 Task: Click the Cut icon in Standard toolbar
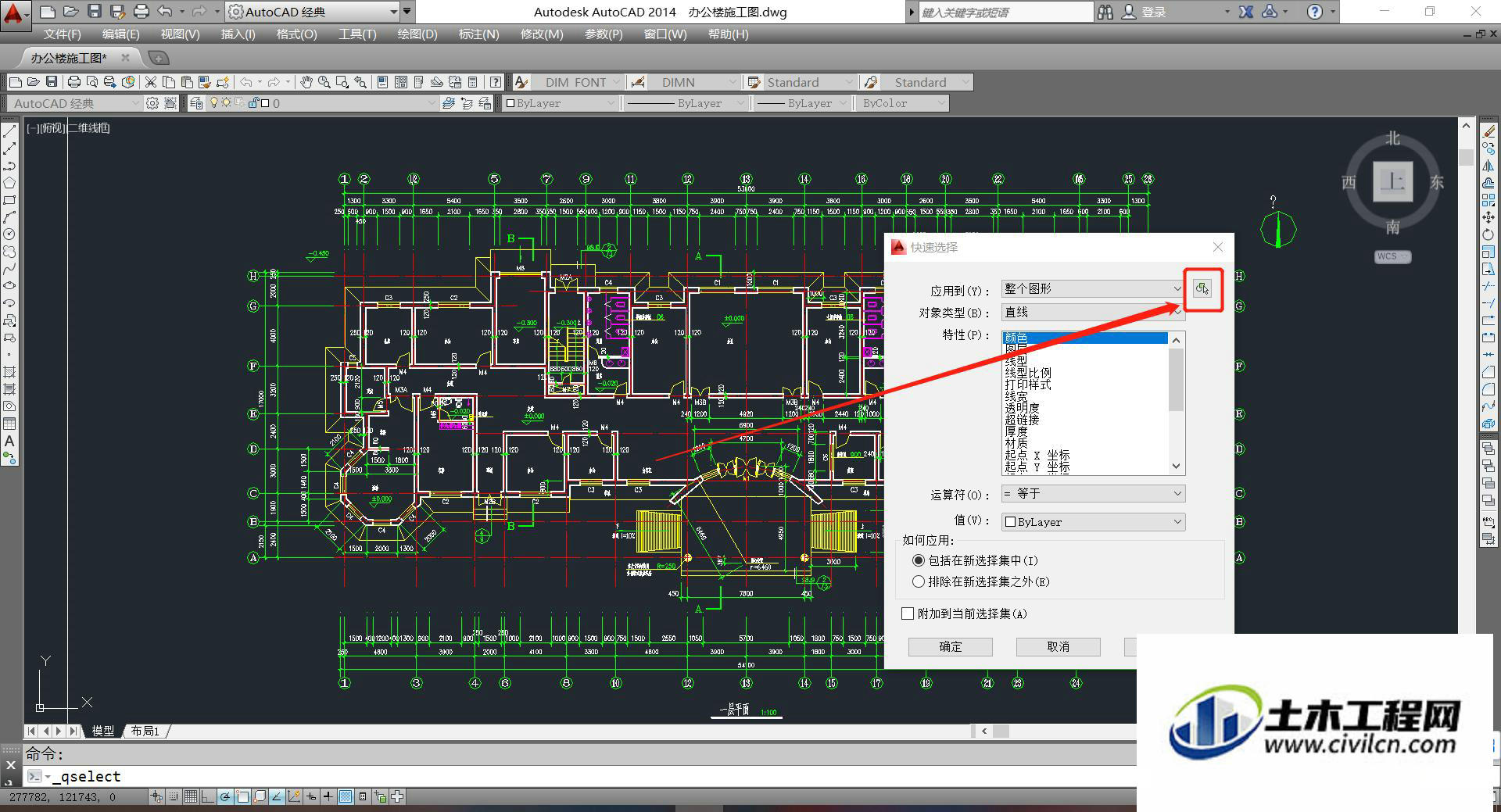[x=150, y=82]
